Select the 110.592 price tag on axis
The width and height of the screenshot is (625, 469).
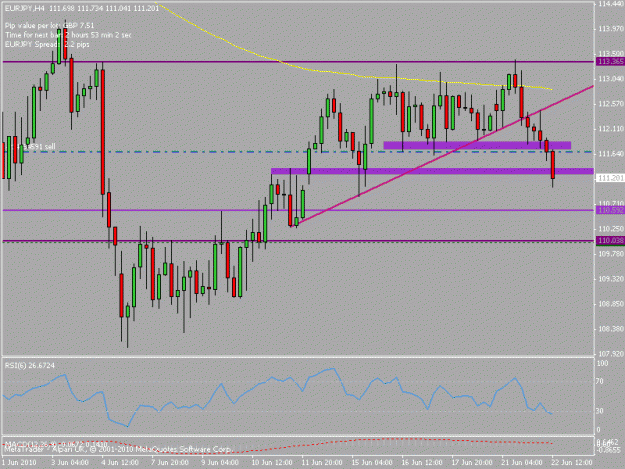[x=610, y=210]
